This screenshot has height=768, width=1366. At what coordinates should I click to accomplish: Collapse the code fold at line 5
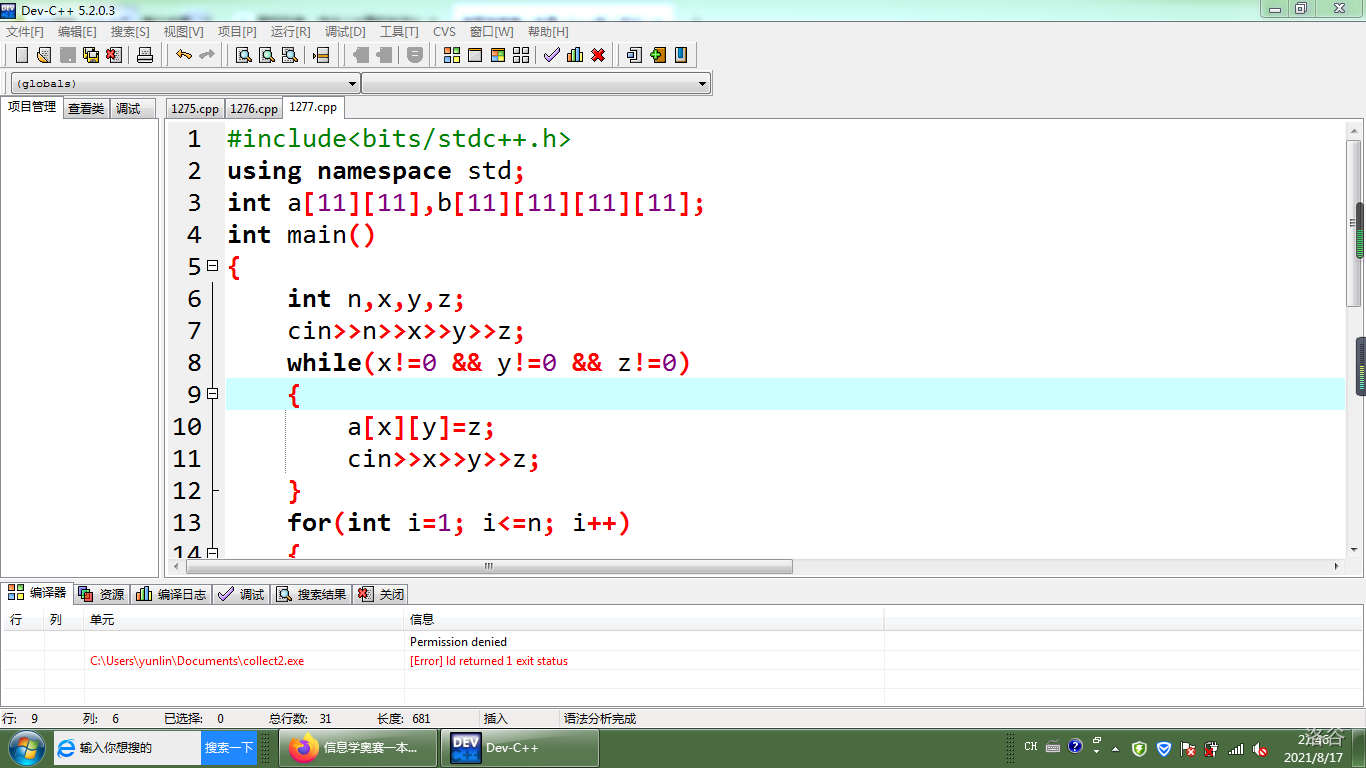(212, 266)
